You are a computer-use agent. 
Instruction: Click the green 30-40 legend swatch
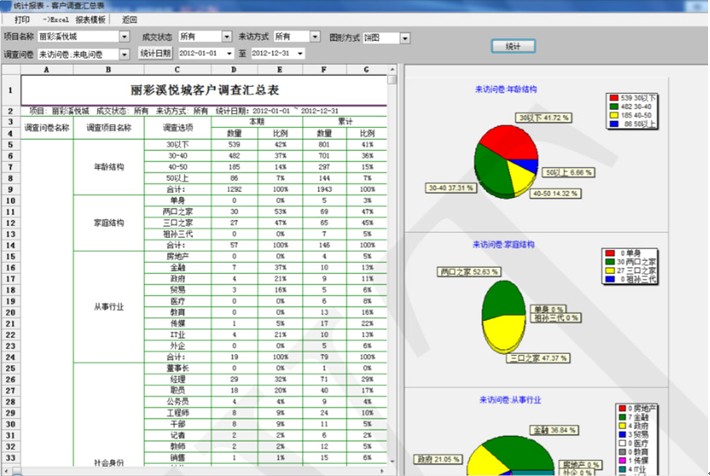(x=614, y=106)
